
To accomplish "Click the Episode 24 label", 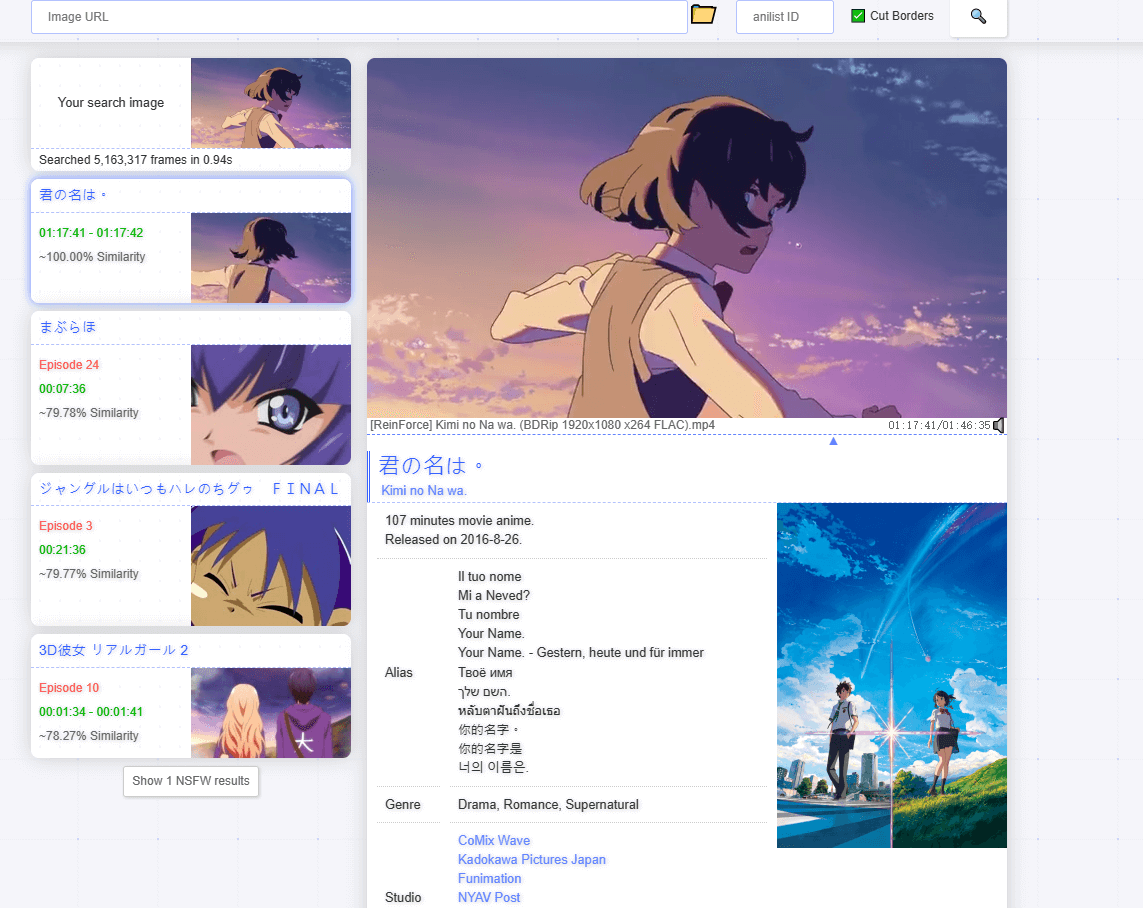I will (69, 364).
